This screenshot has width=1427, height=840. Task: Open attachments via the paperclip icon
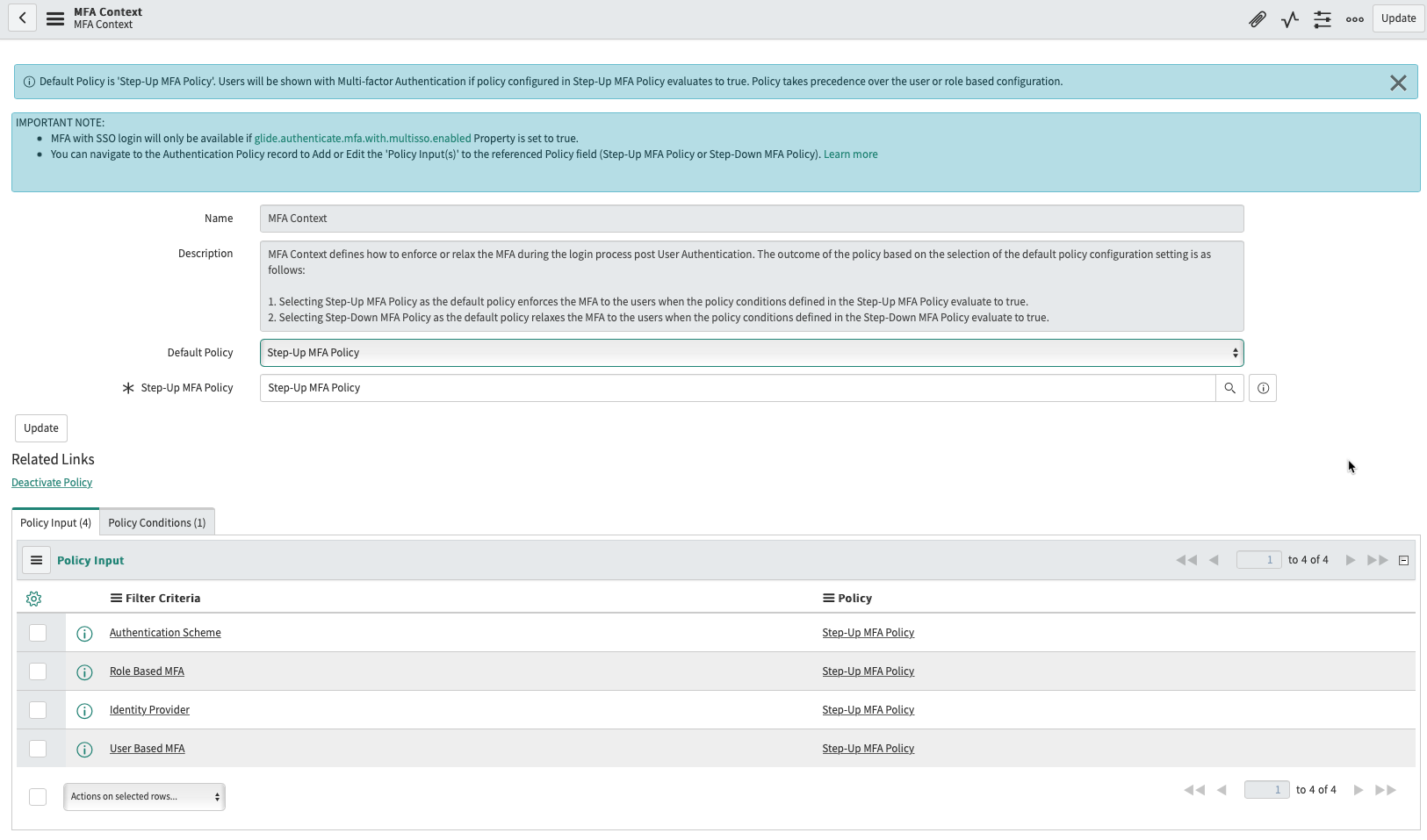[1258, 18]
